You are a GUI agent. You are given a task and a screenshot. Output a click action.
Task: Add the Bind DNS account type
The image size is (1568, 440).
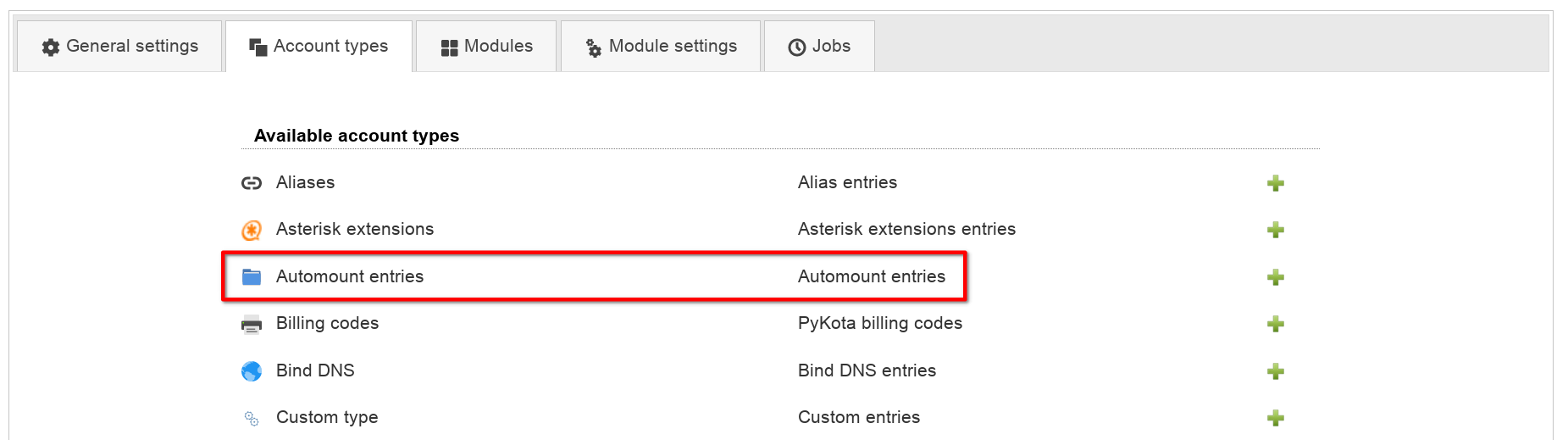pos(1275,371)
